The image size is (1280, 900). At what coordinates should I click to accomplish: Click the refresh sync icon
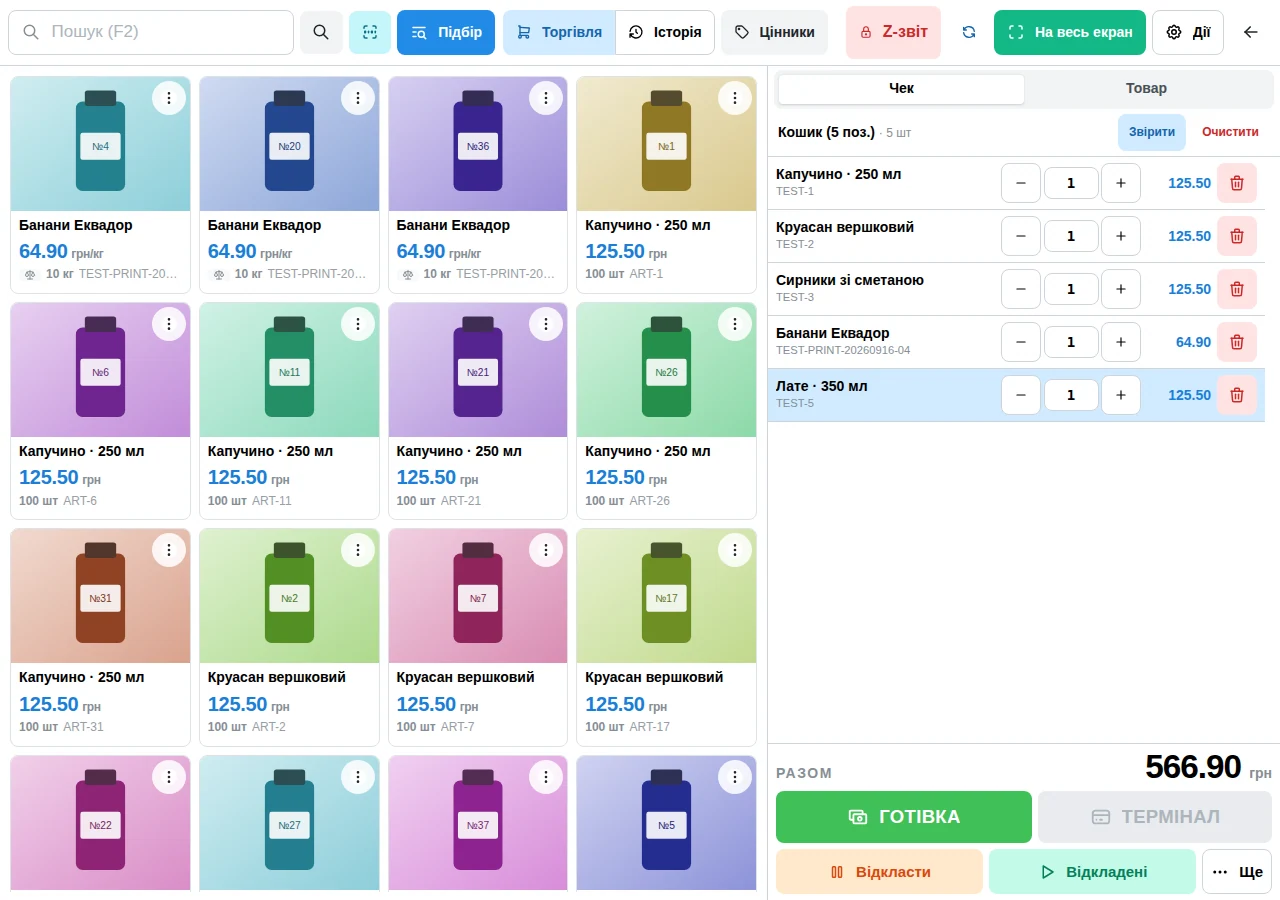pos(968,32)
